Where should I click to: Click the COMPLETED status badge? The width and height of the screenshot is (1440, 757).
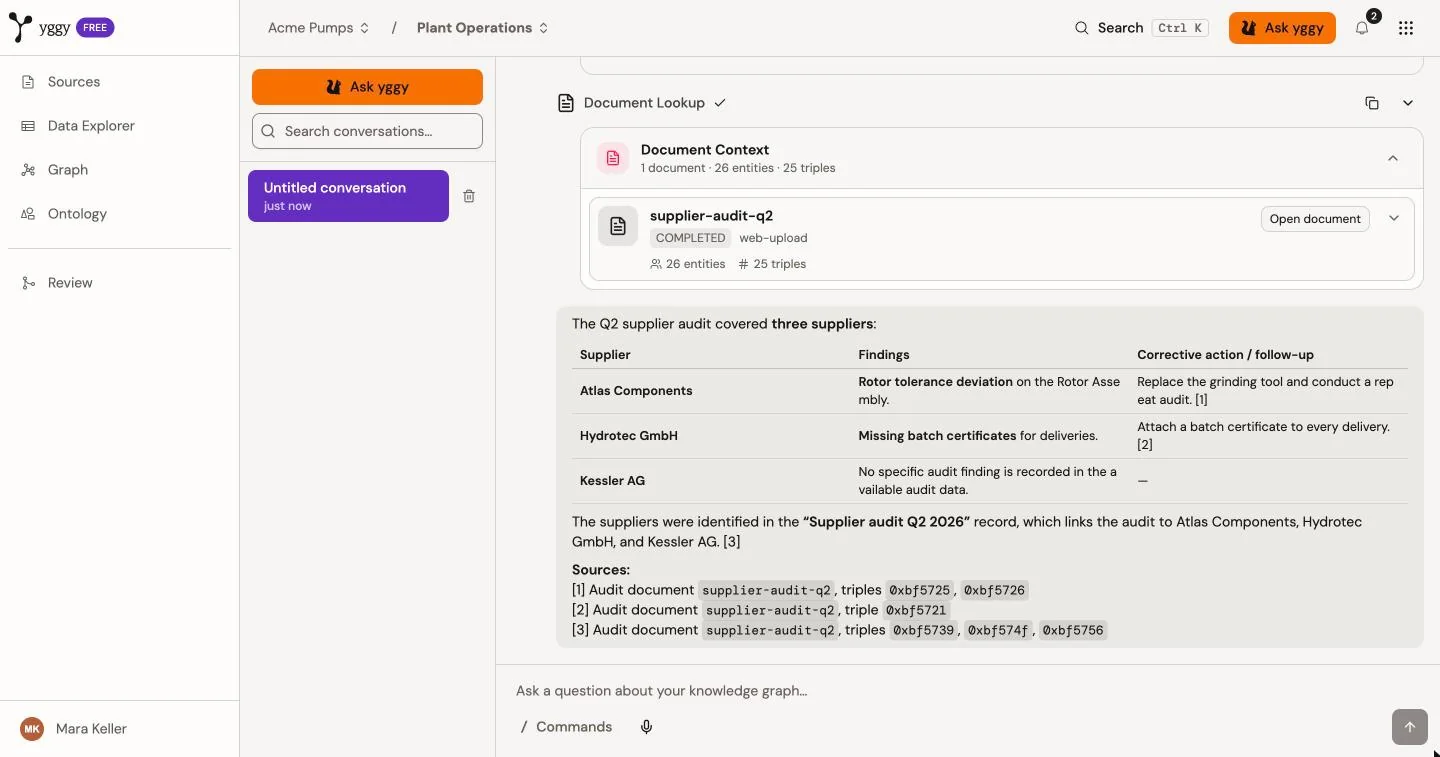(x=691, y=238)
